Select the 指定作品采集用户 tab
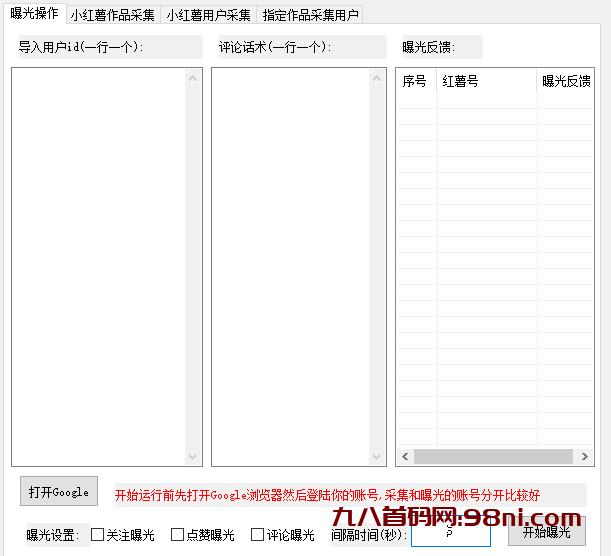611x556 pixels. (310, 15)
